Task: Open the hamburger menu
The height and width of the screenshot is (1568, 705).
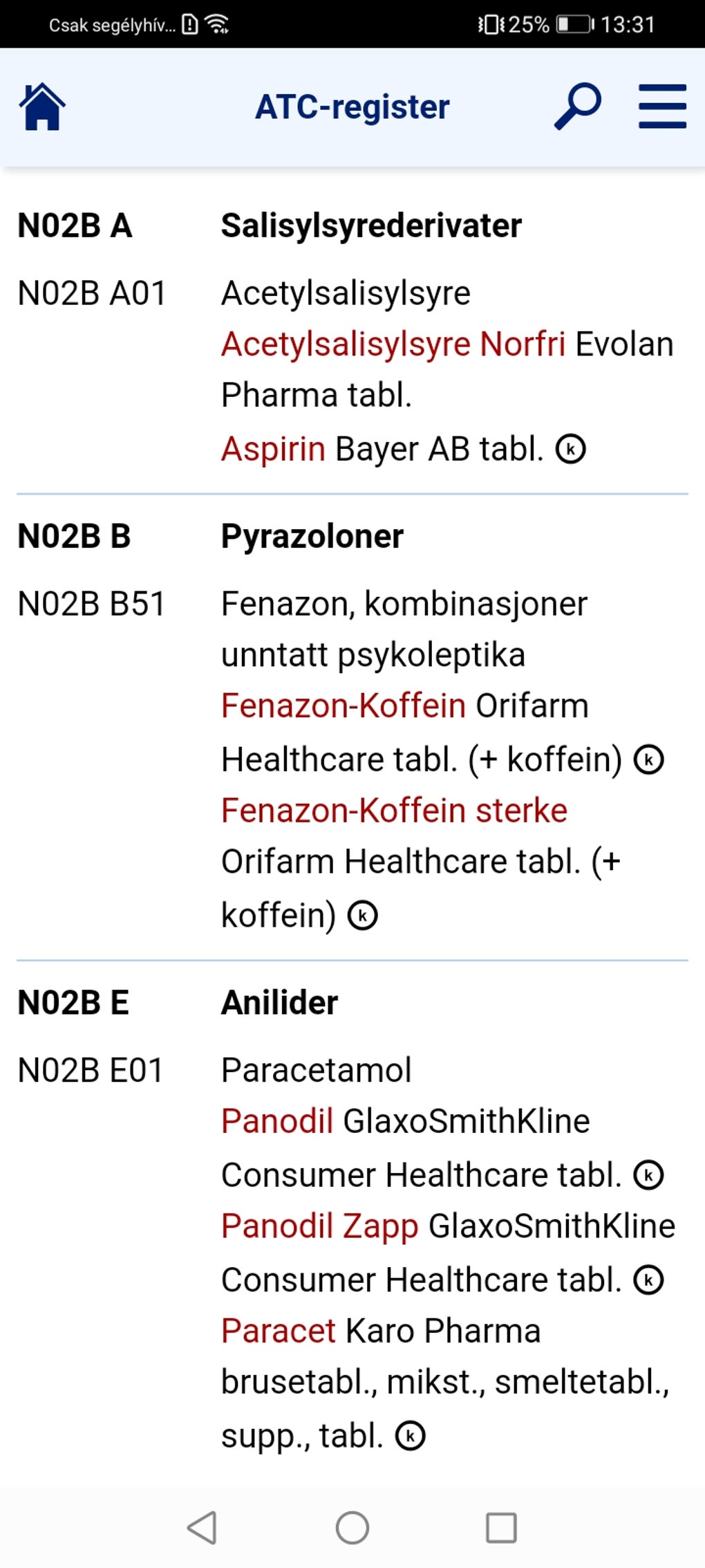Action: click(662, 107)
